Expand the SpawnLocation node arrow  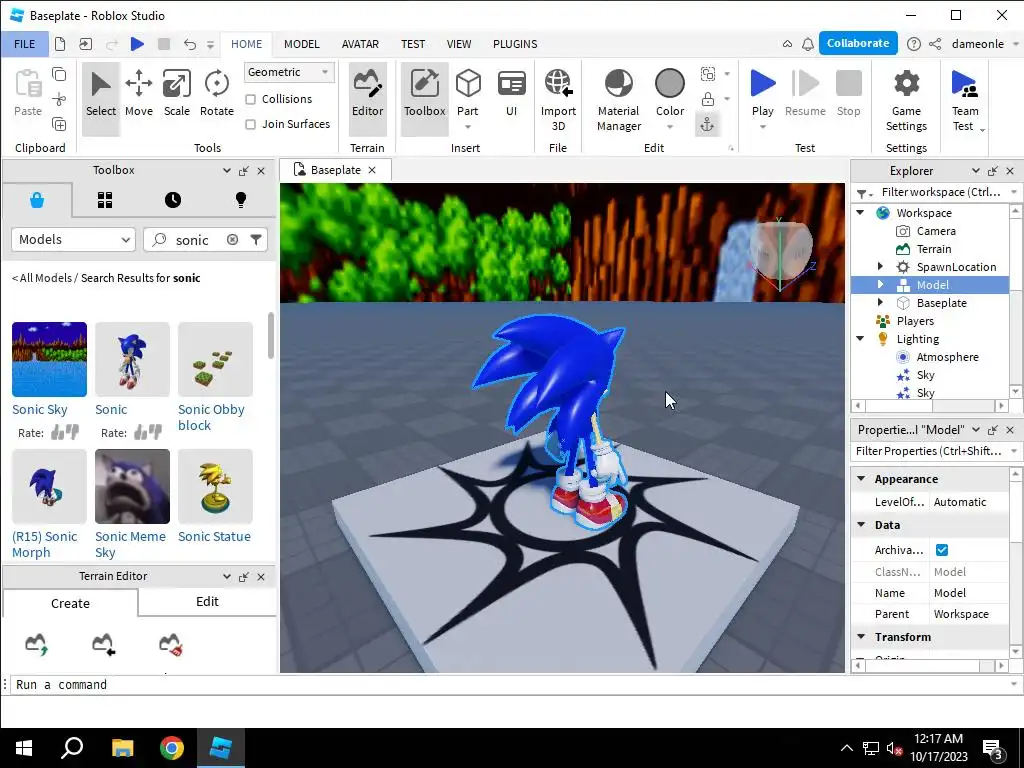click(880, 266)
